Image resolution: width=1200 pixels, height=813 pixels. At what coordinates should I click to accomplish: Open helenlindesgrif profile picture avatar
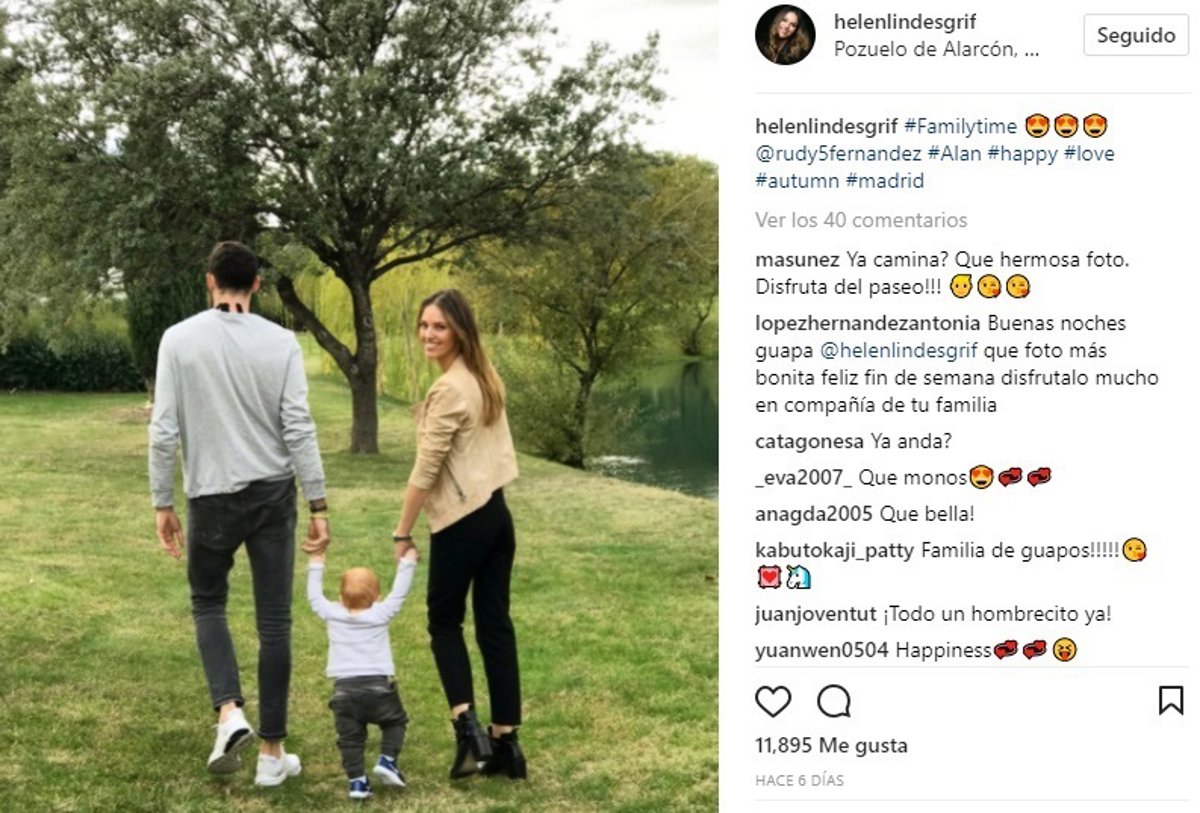(x=785, y=35)
